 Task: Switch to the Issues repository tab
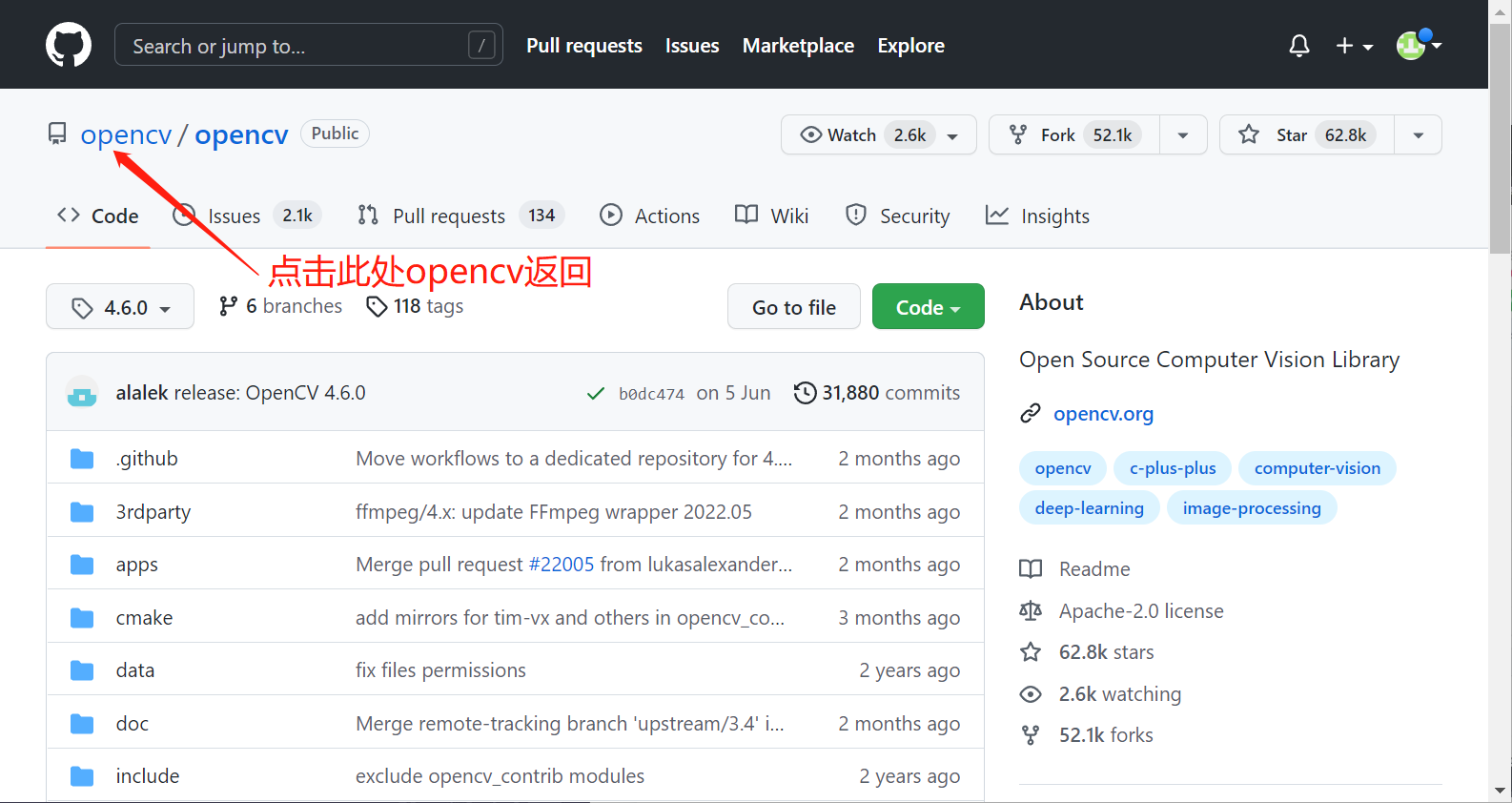coord(247,216)
